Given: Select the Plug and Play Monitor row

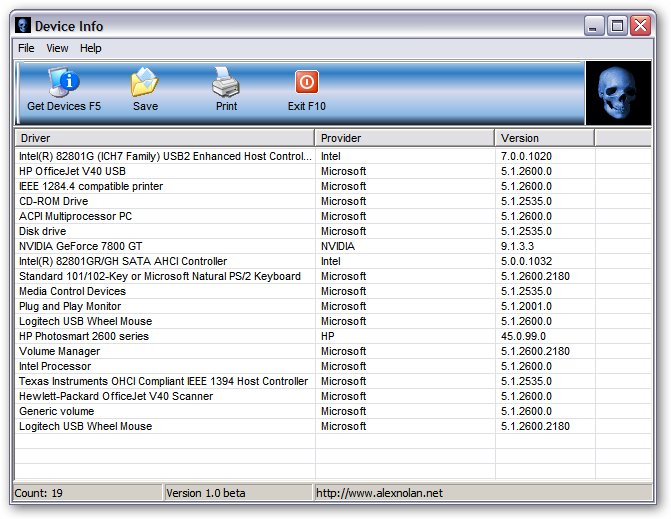Looking at the screenshot, I should click(333, 306).
